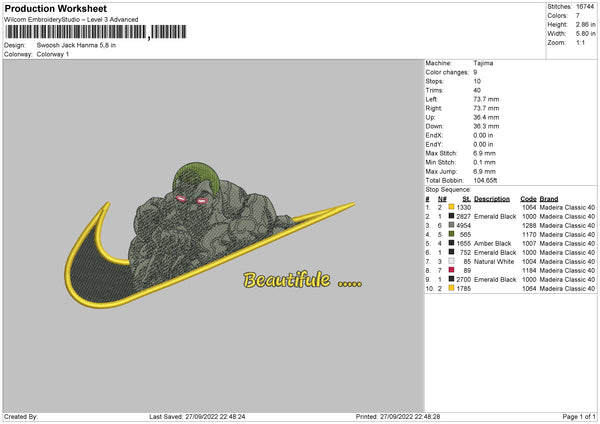
Task: Click the embroidered swoosh design preview
Action: click(x=210, y=235)
